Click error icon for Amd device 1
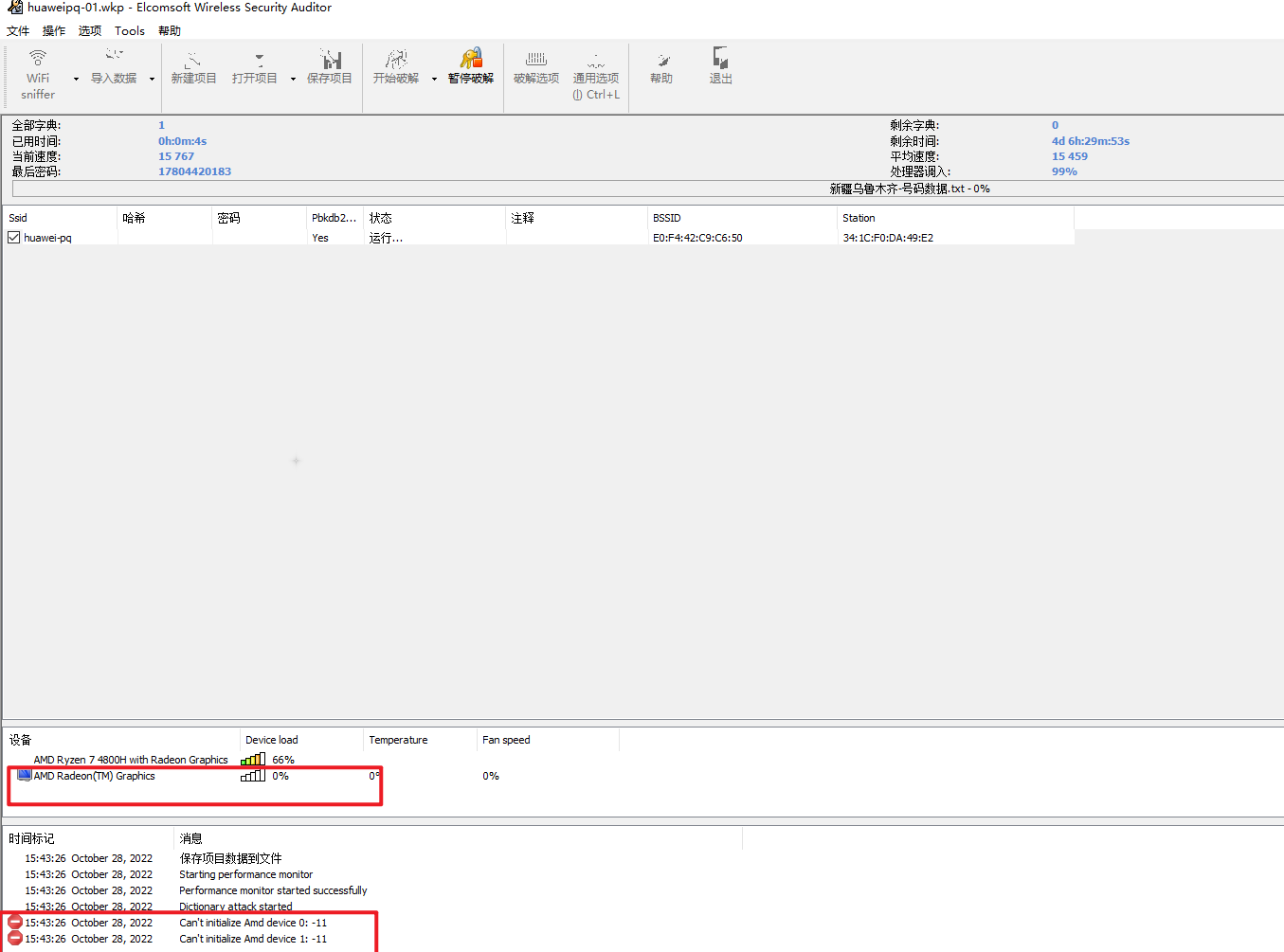 [14, 938]
